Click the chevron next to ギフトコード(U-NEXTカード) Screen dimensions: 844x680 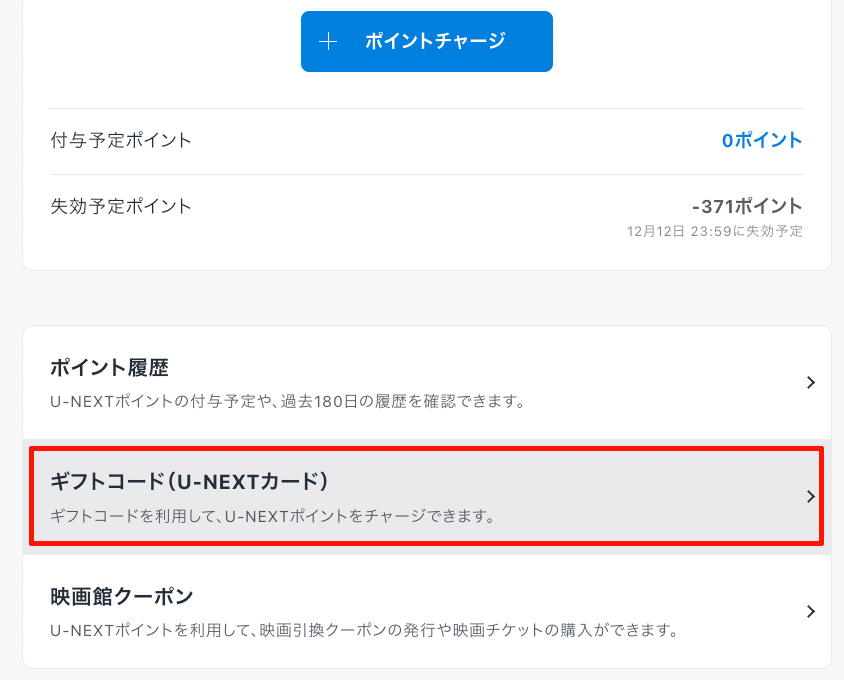point(811,497)
